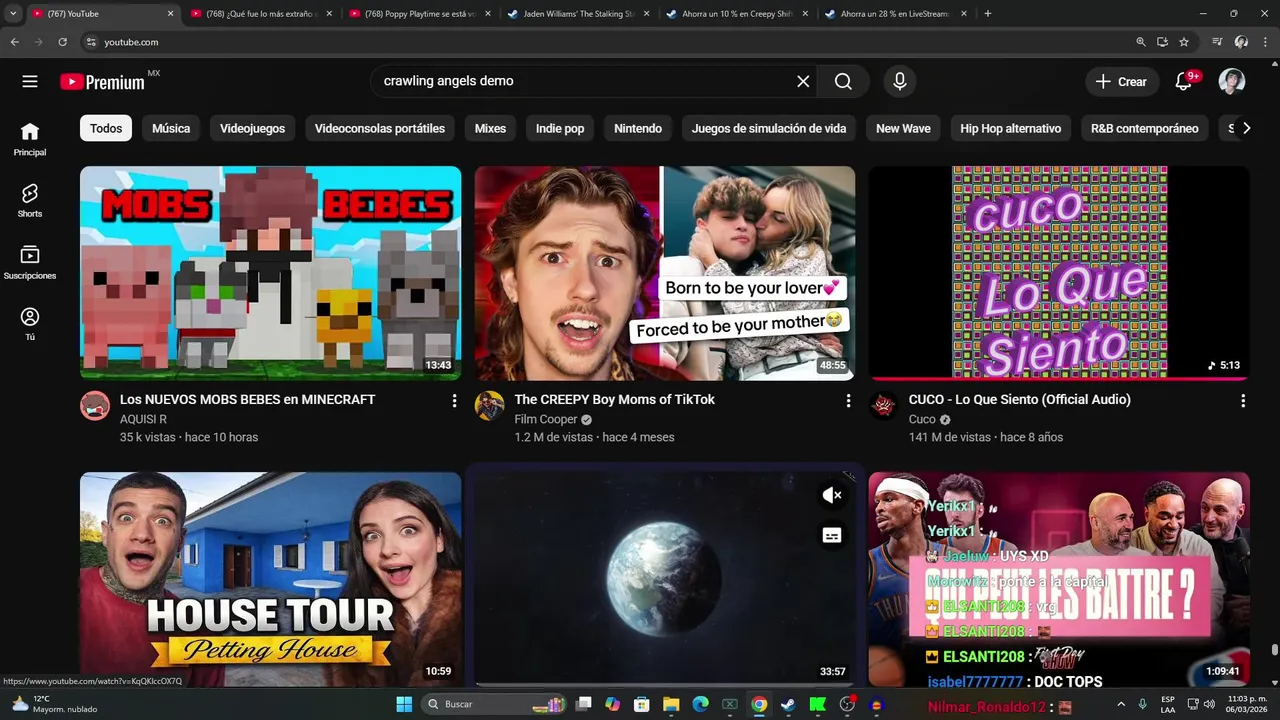Open Suscripciones in the sidebar
1280x720 pixels.
(x=30, y=262)
